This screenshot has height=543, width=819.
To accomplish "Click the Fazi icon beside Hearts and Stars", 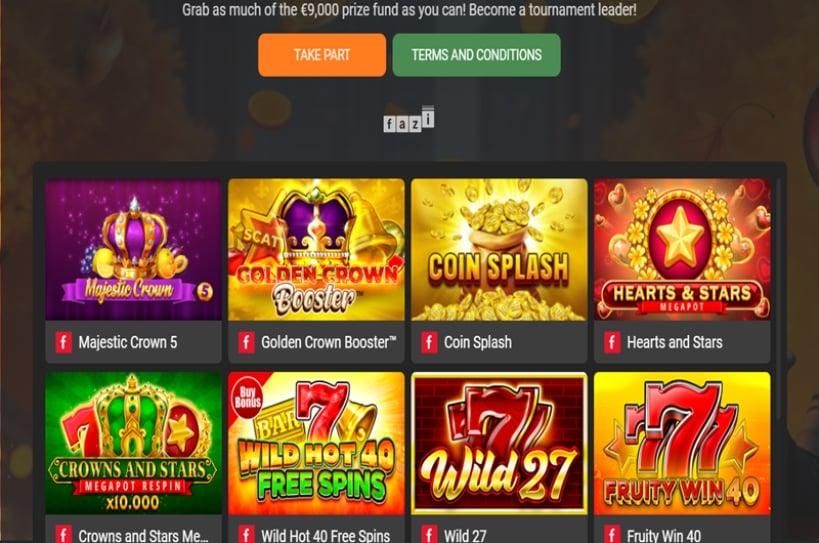I will coord(612,343).
